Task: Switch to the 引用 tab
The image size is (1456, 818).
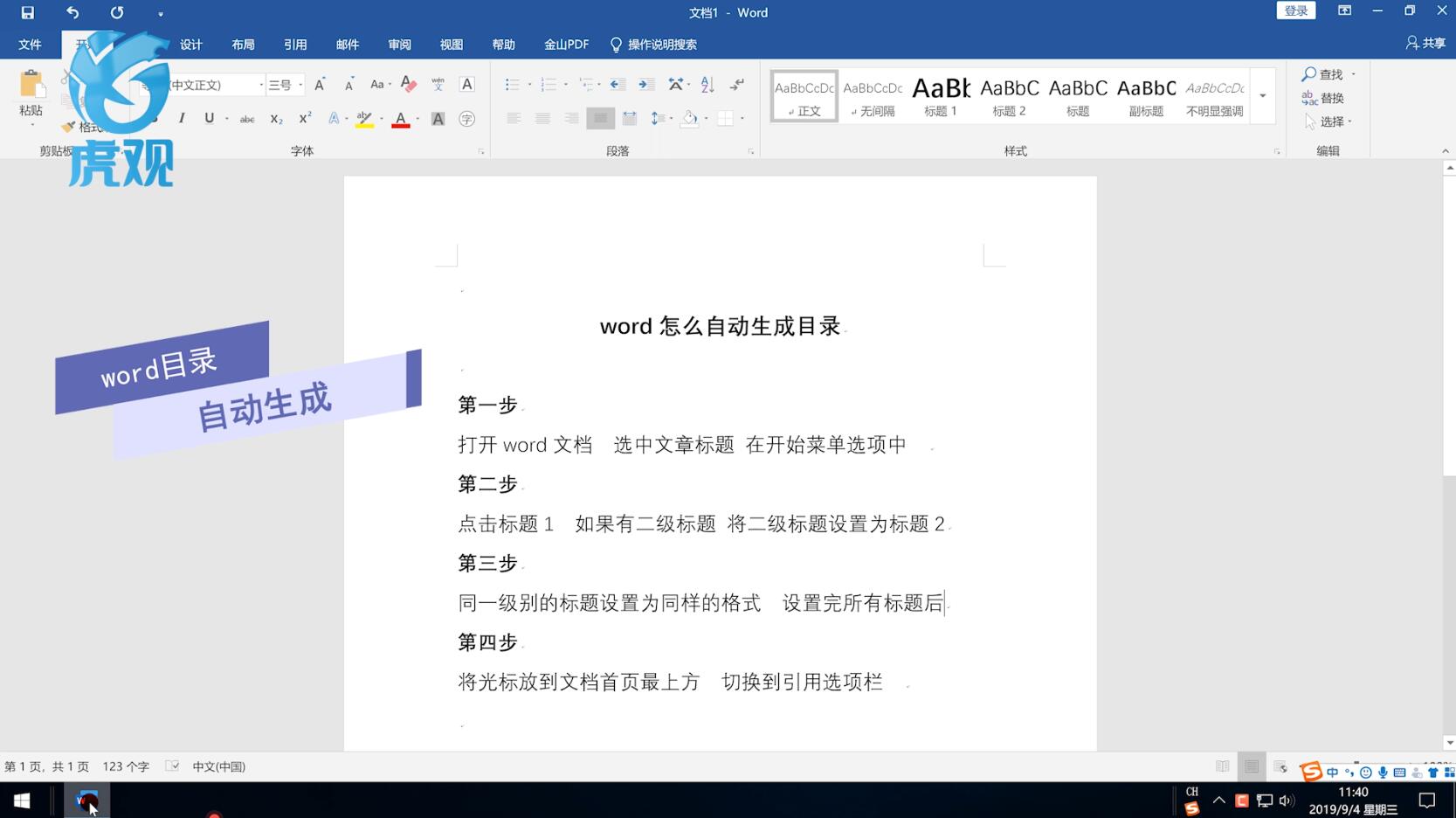Action: pyautogui.click(x=295, y=45)
